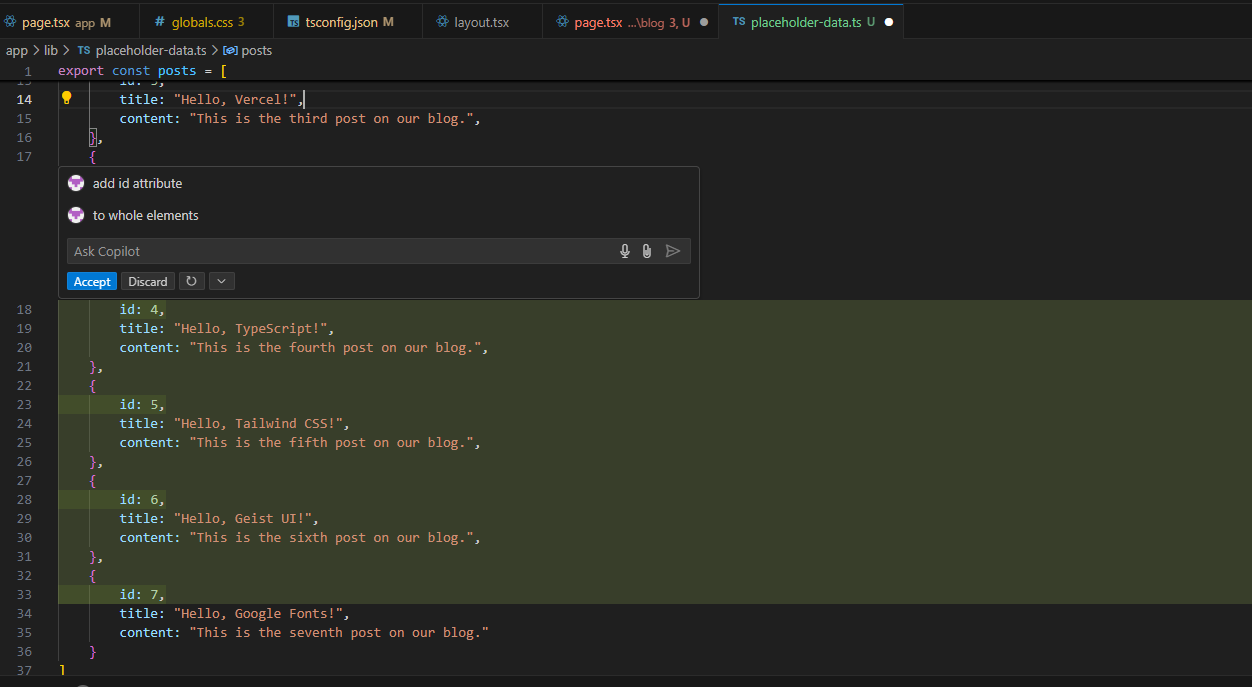Image resolution: width=1252 pixels, height=687 pixels.
Task: Open the dropdown chevron beside the regenerate button
Action: (x=221, y=281)
